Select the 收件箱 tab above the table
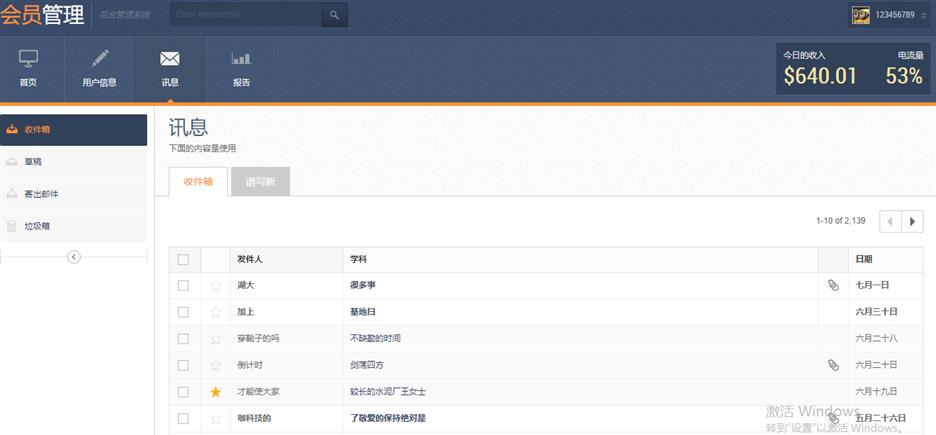The width and height of the screenshot is (936, 435). tap(198, 181)
